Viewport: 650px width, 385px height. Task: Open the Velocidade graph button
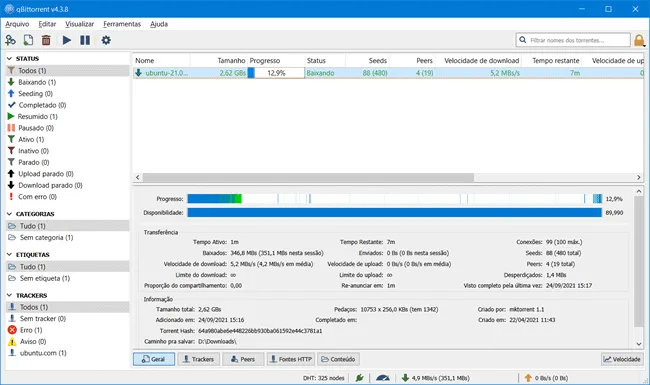pos(622,359)
